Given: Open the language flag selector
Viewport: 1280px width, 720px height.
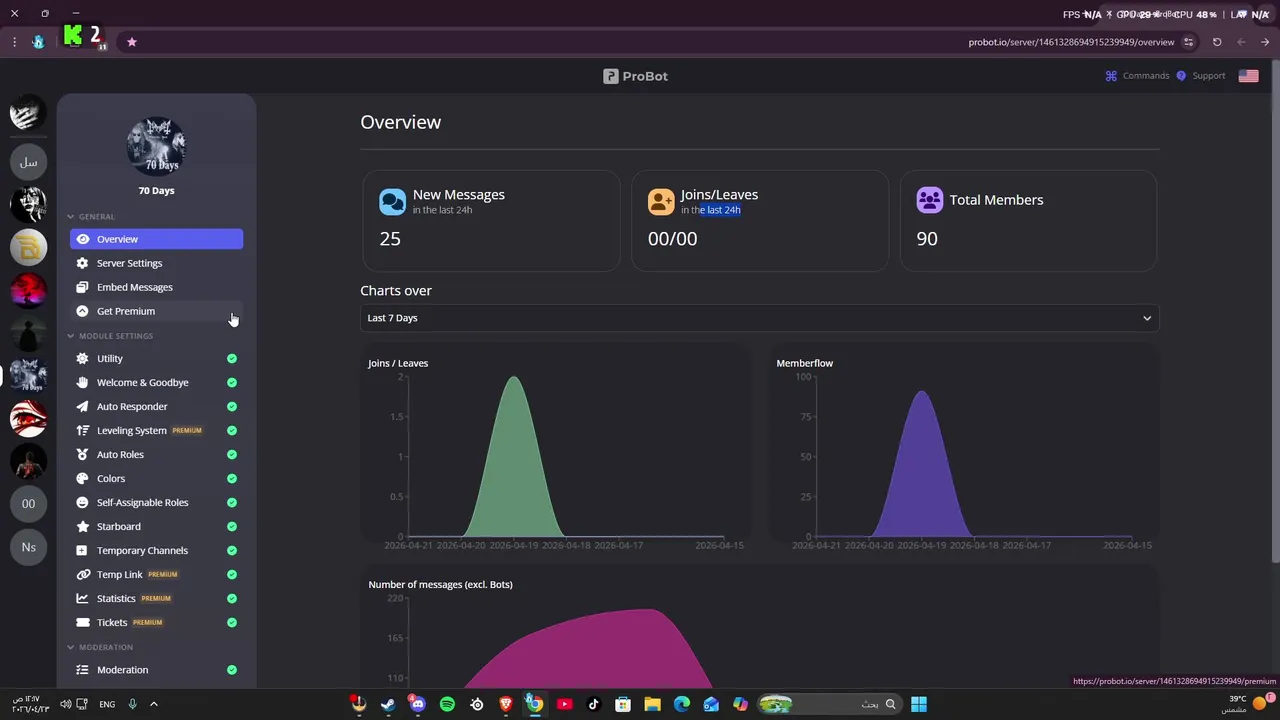Looking at the screenshot, I should 1248,76.
